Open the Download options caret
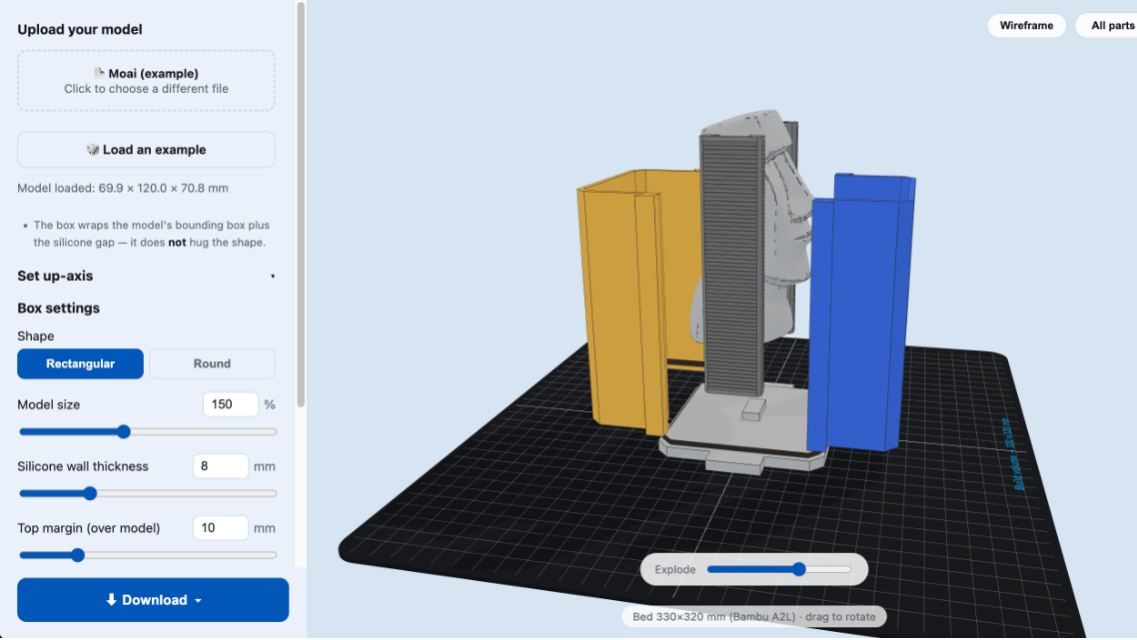The height and width of the screenshot is (640, 1137). coord(198,601)
